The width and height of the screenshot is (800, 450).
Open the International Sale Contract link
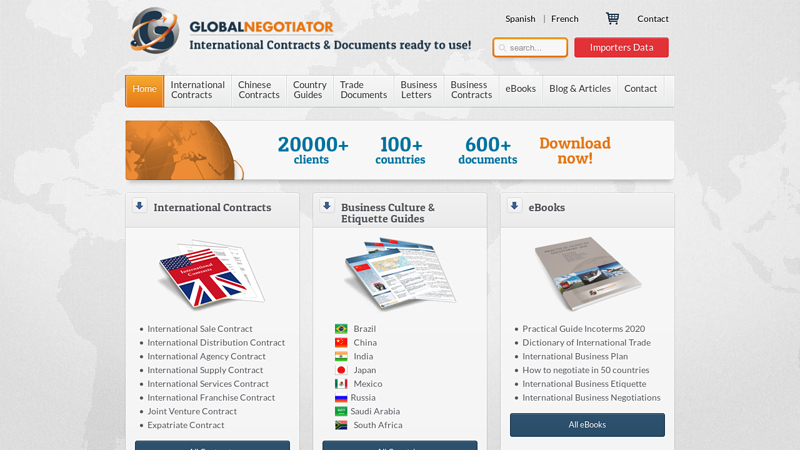click(x=199, y=329)
